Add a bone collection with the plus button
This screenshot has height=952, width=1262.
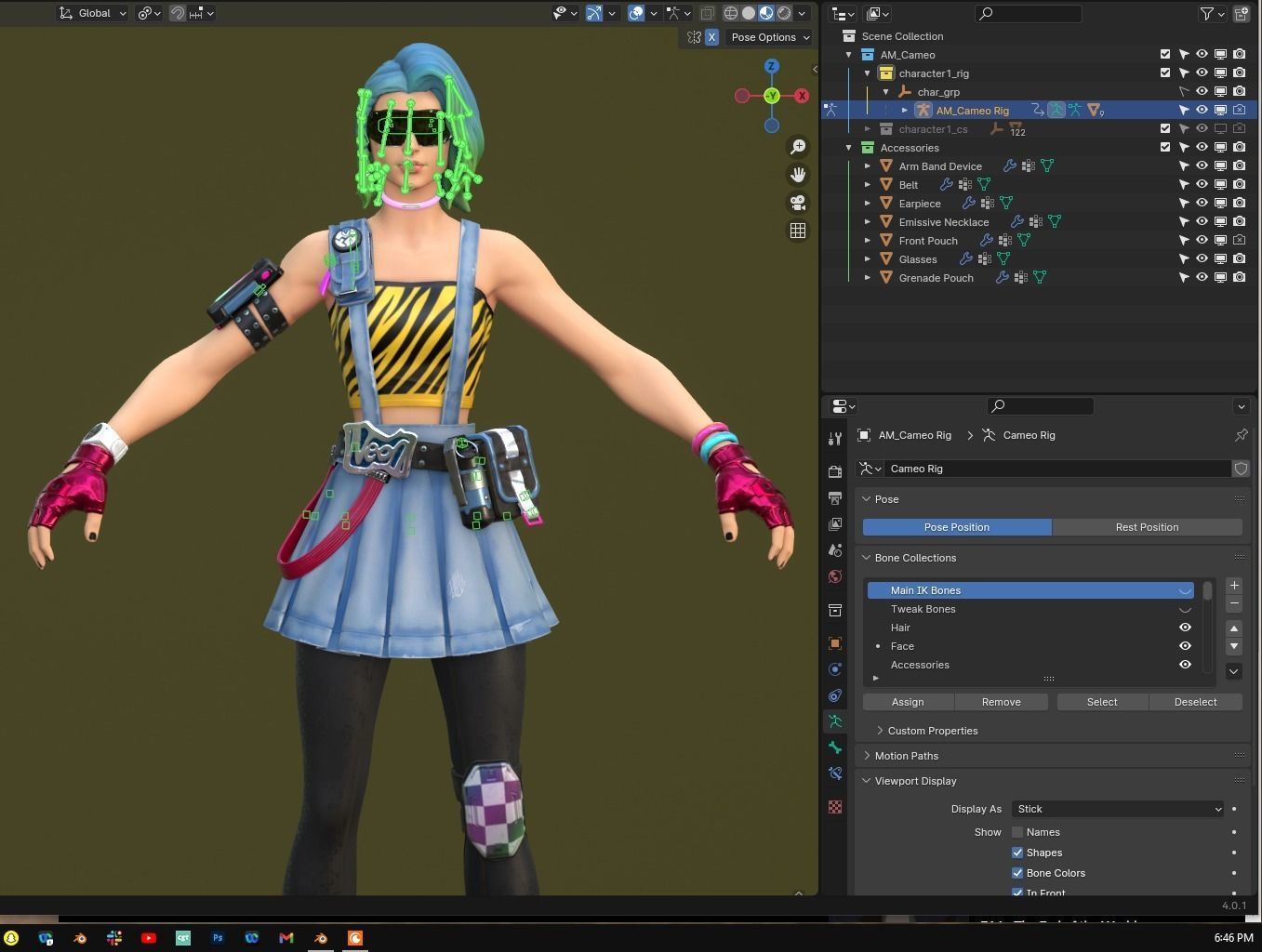click(1234, 586)
